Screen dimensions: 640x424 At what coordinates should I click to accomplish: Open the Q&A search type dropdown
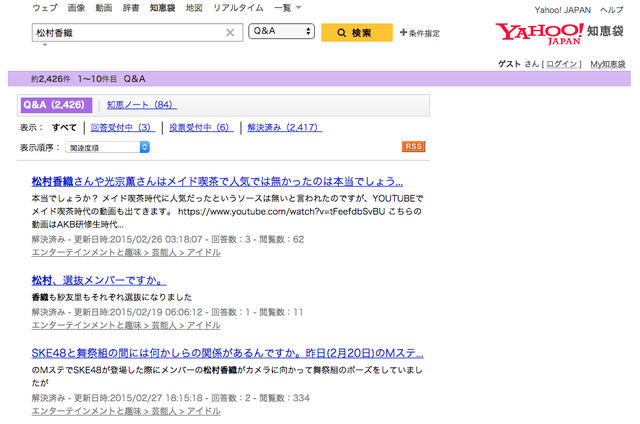click(x=281, y=31)
